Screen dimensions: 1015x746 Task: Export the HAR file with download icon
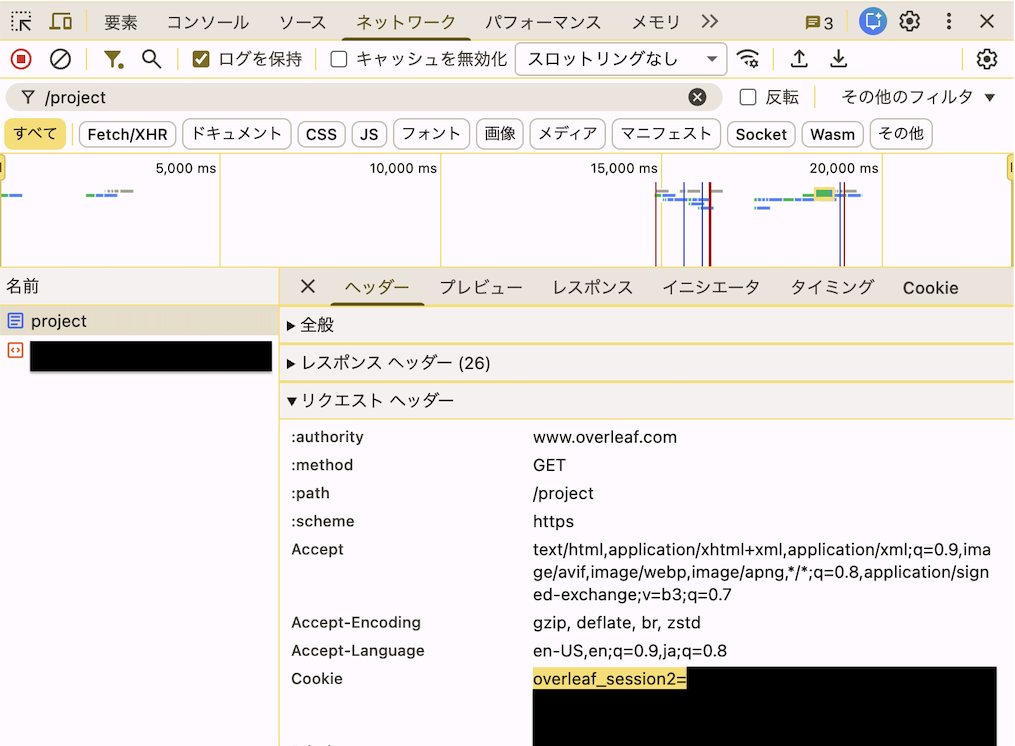(839, 59)
